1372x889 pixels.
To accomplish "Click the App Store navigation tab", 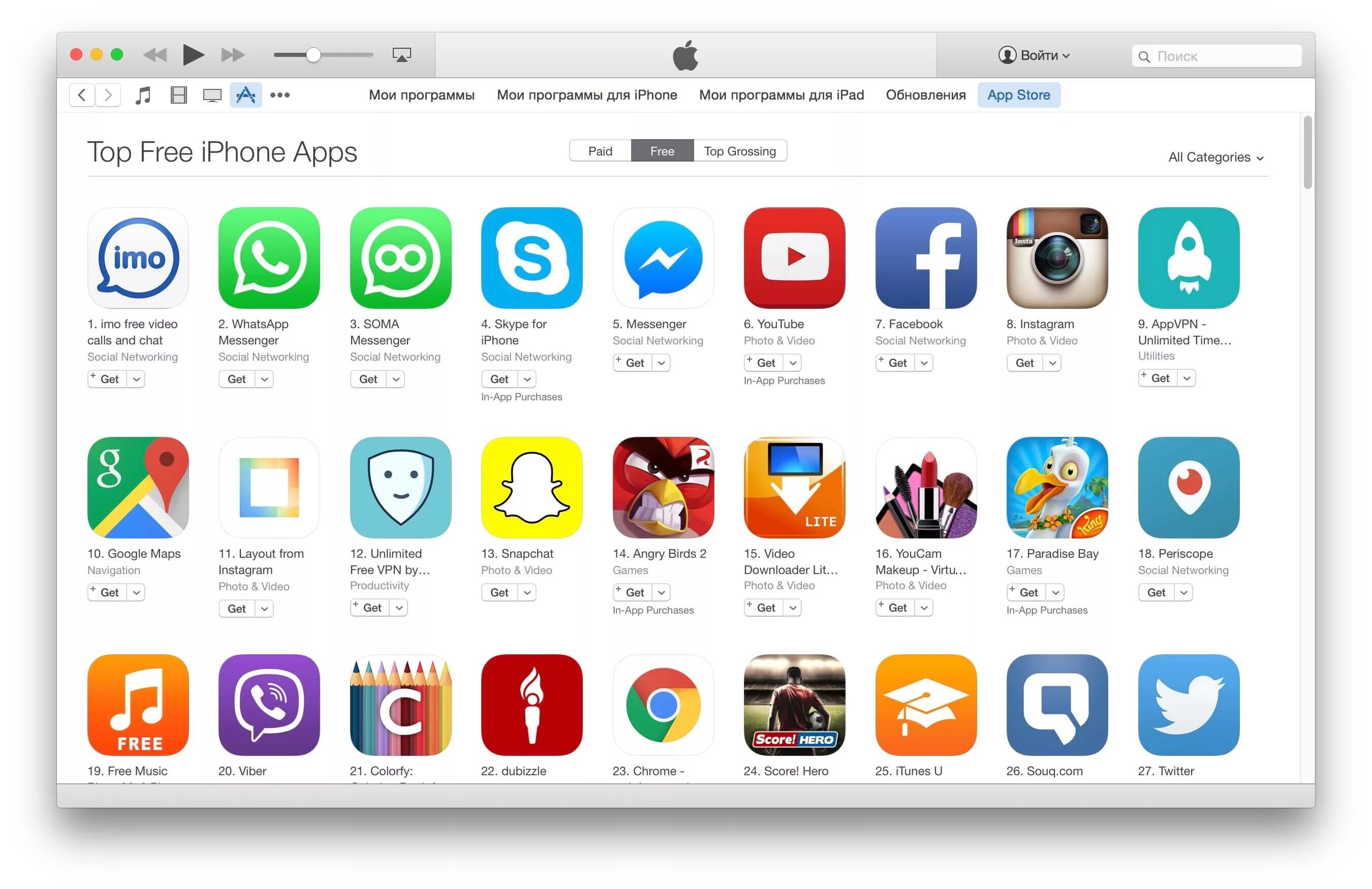I will [x=1019, y=95].
